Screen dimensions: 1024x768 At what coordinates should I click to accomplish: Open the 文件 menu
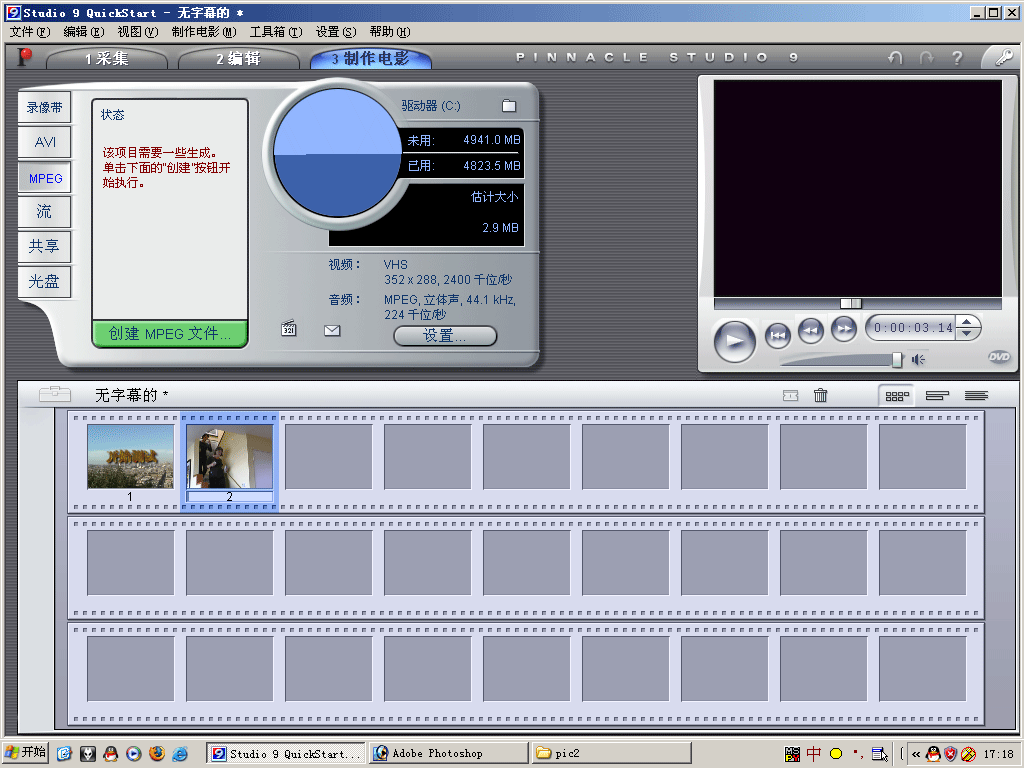(x=29, y=32)
